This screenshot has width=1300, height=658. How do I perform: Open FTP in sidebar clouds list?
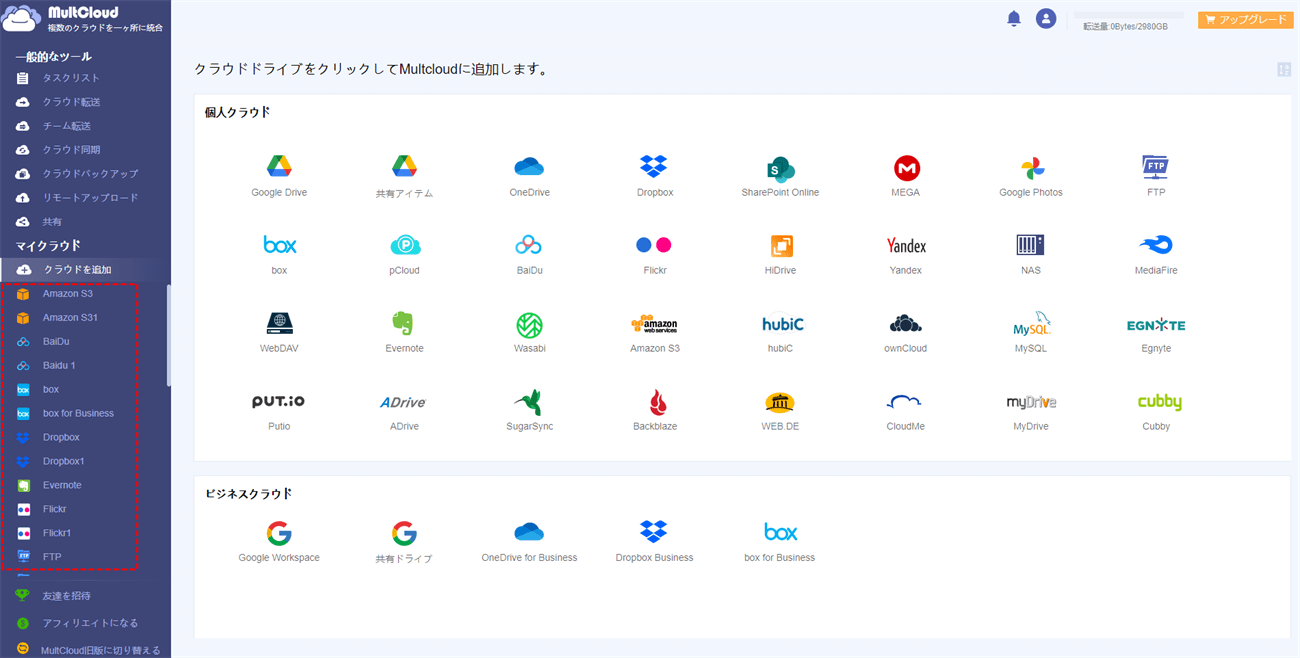pos(52,557)
